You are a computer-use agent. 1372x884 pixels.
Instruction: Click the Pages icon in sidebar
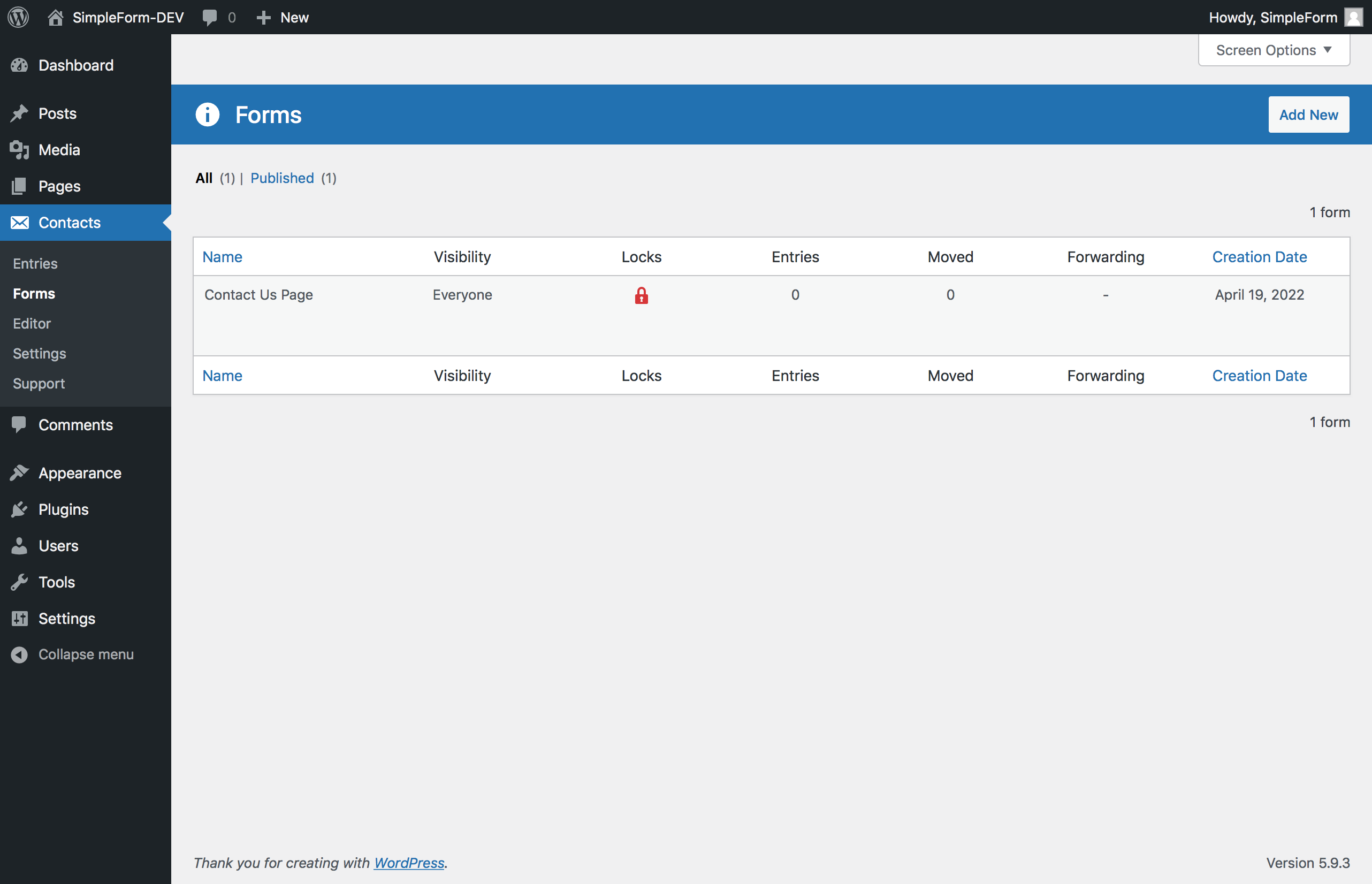click(19, 186)
